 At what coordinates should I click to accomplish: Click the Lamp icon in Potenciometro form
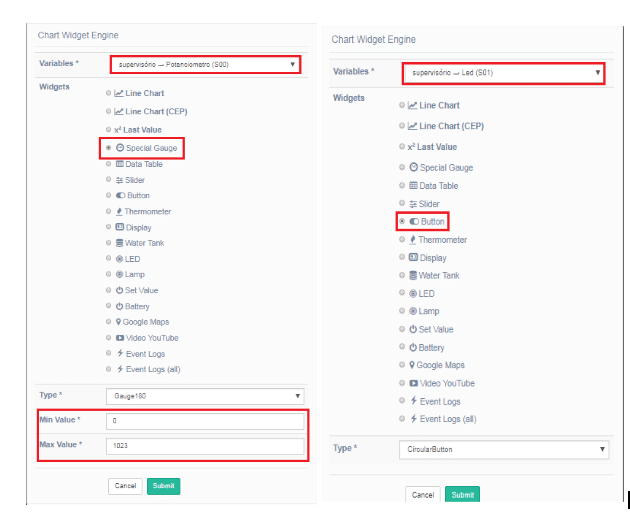point(119,274)
